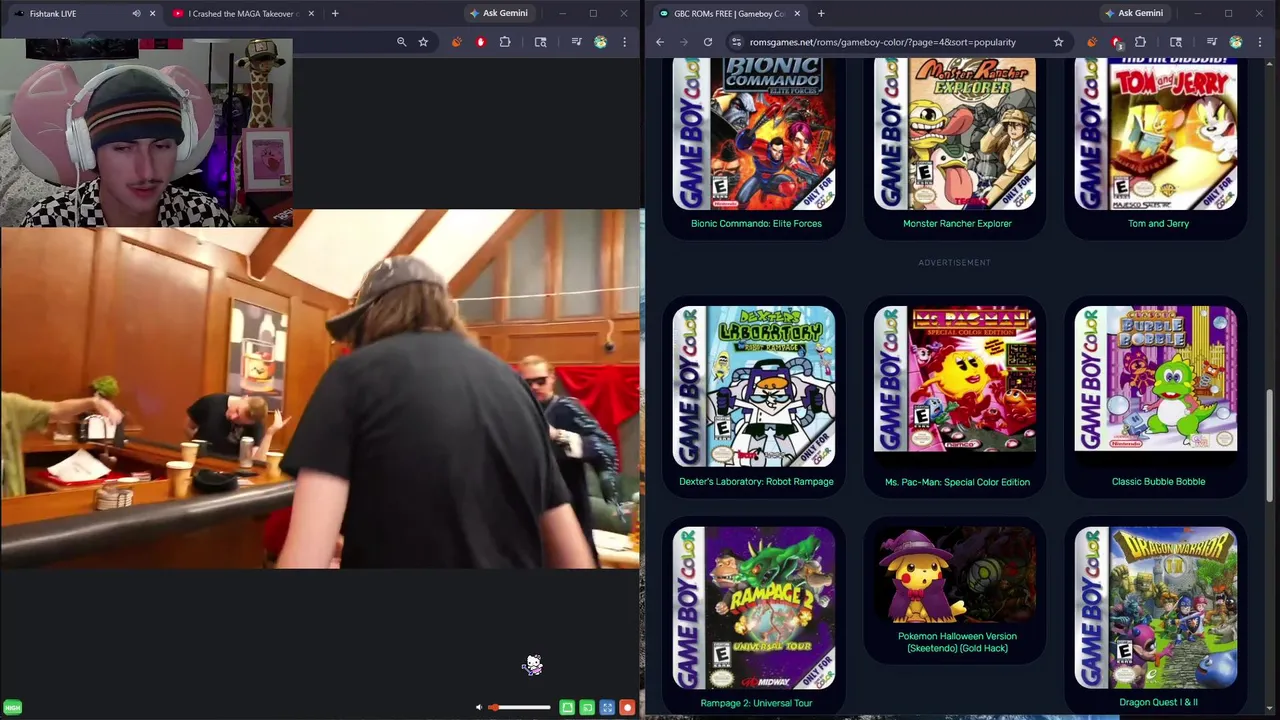Go back in the romsgames browser window
Viewport: 1280px width, 720px height.
(x=660, y=42)
